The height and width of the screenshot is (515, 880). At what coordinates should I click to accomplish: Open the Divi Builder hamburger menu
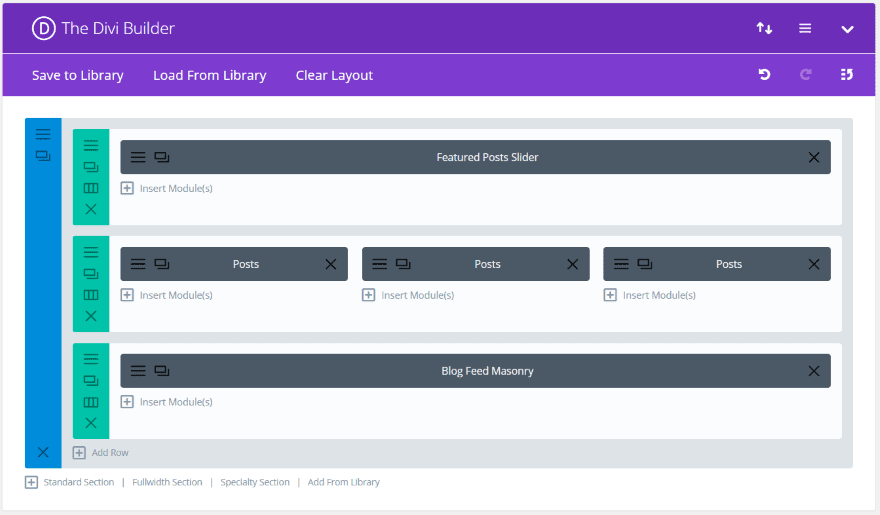pos(805,28)
